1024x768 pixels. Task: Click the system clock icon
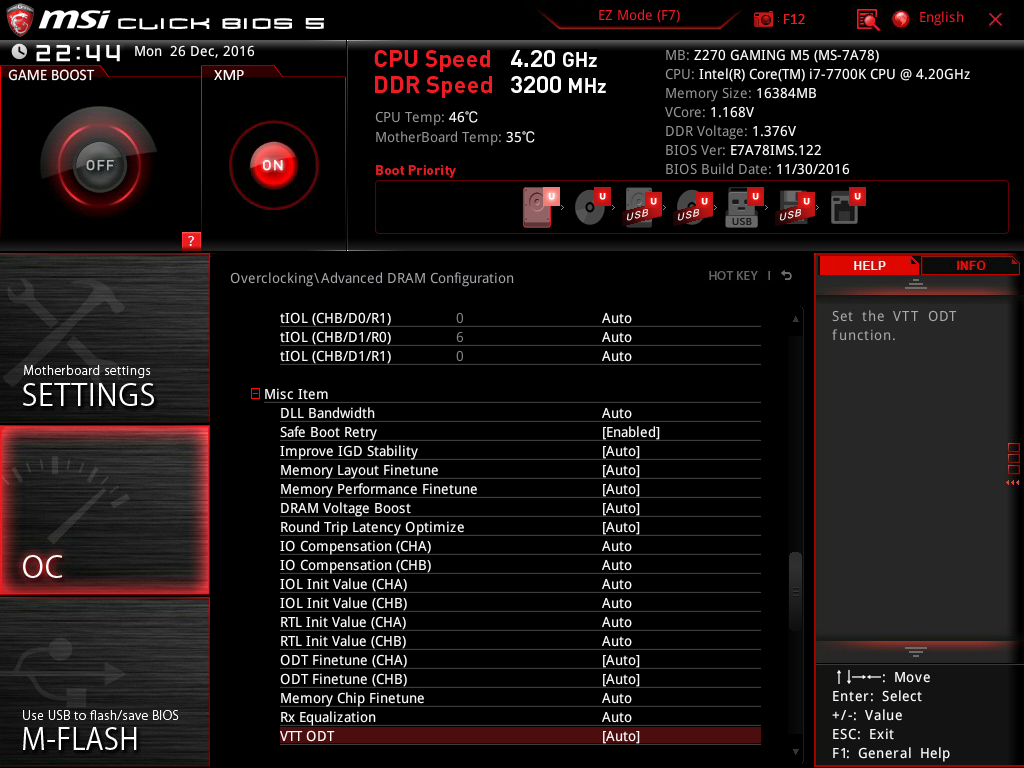click(19, 51)
